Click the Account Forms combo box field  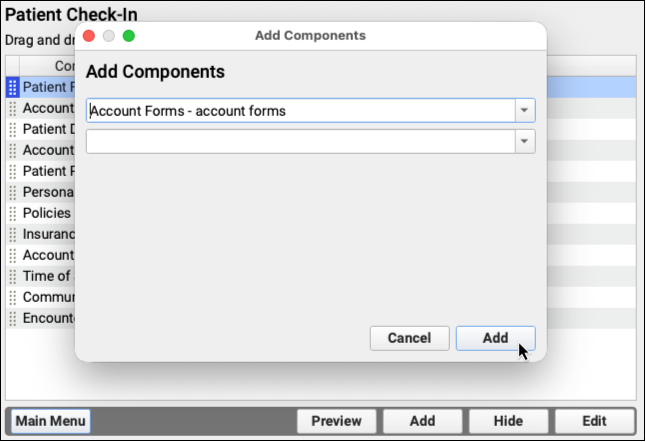(300, 110)
